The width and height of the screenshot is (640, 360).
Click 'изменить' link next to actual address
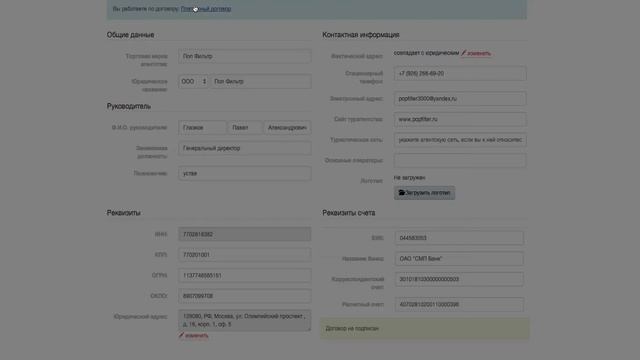pyautogui.click(x=479, y=53)
